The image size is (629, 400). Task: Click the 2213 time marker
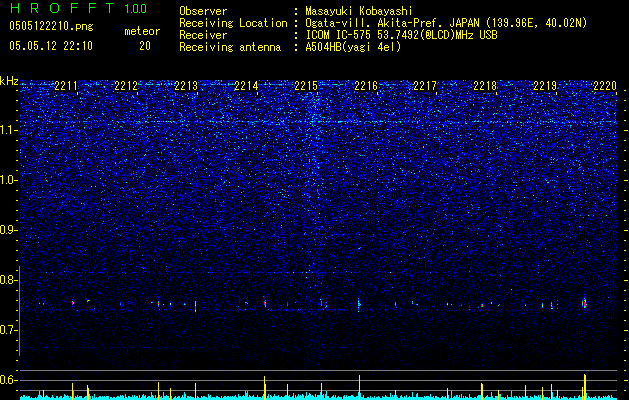coord(186,86)
